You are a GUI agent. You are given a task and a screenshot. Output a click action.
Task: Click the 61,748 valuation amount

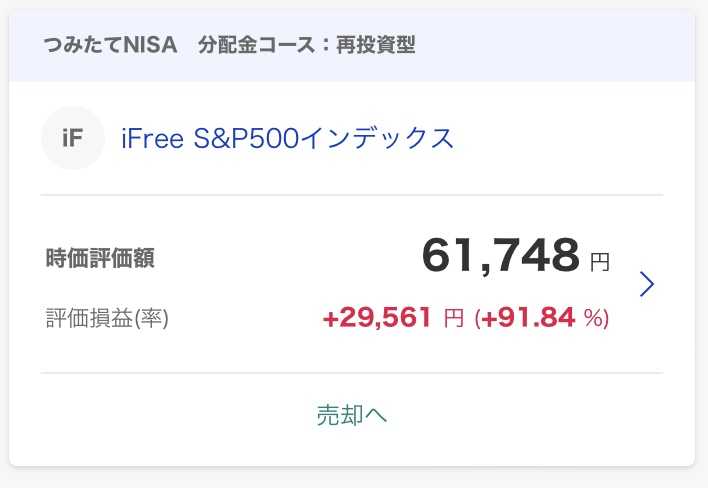[x=501, y=255]
